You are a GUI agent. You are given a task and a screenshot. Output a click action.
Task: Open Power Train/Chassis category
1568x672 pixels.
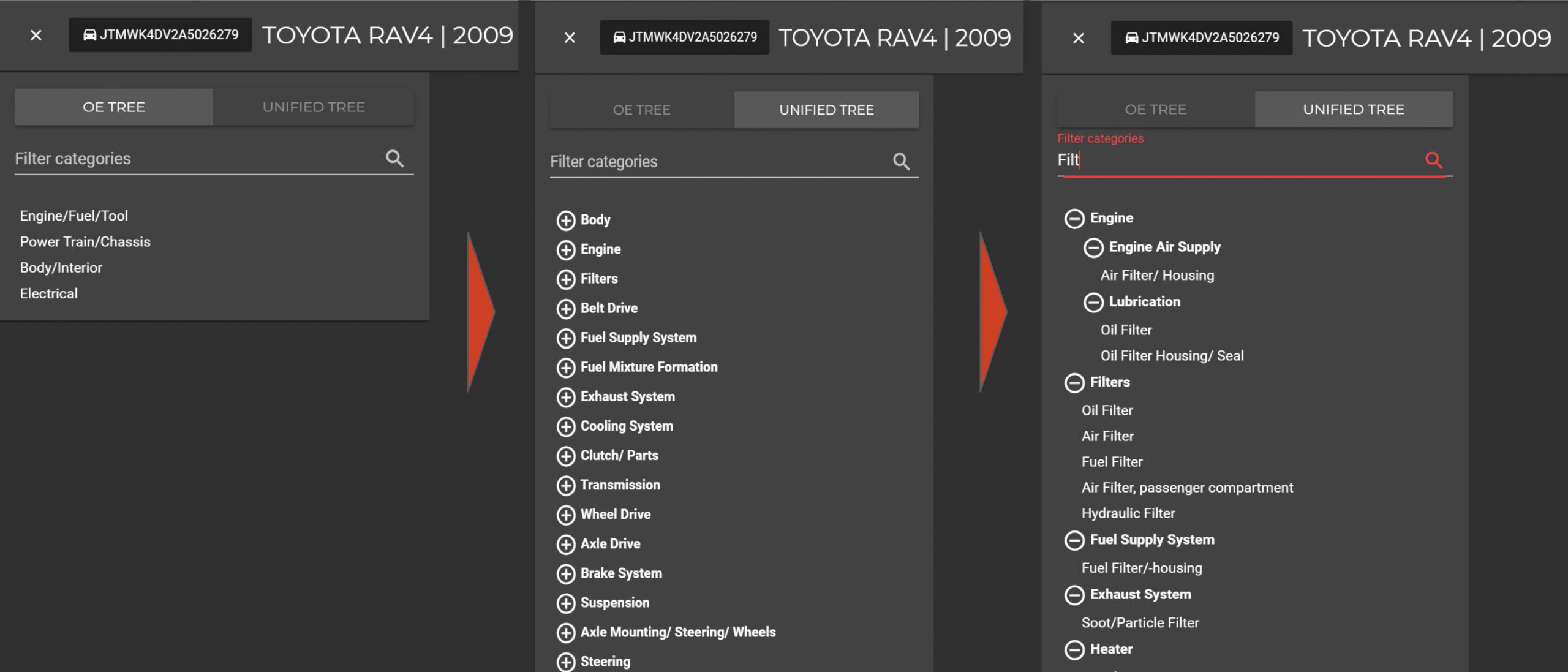point(85,241)
